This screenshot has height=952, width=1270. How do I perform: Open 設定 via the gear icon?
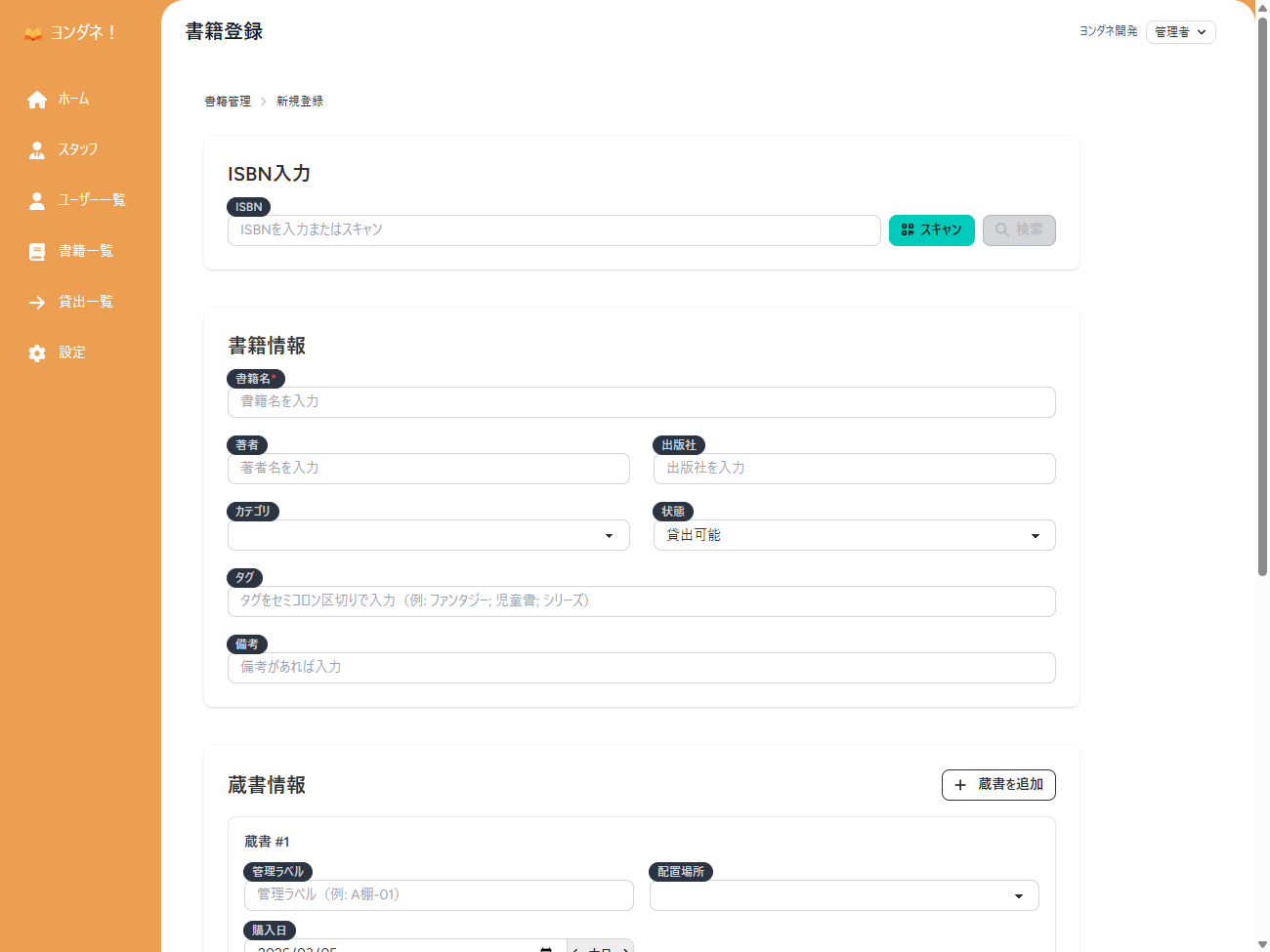(x=37, y=352)
